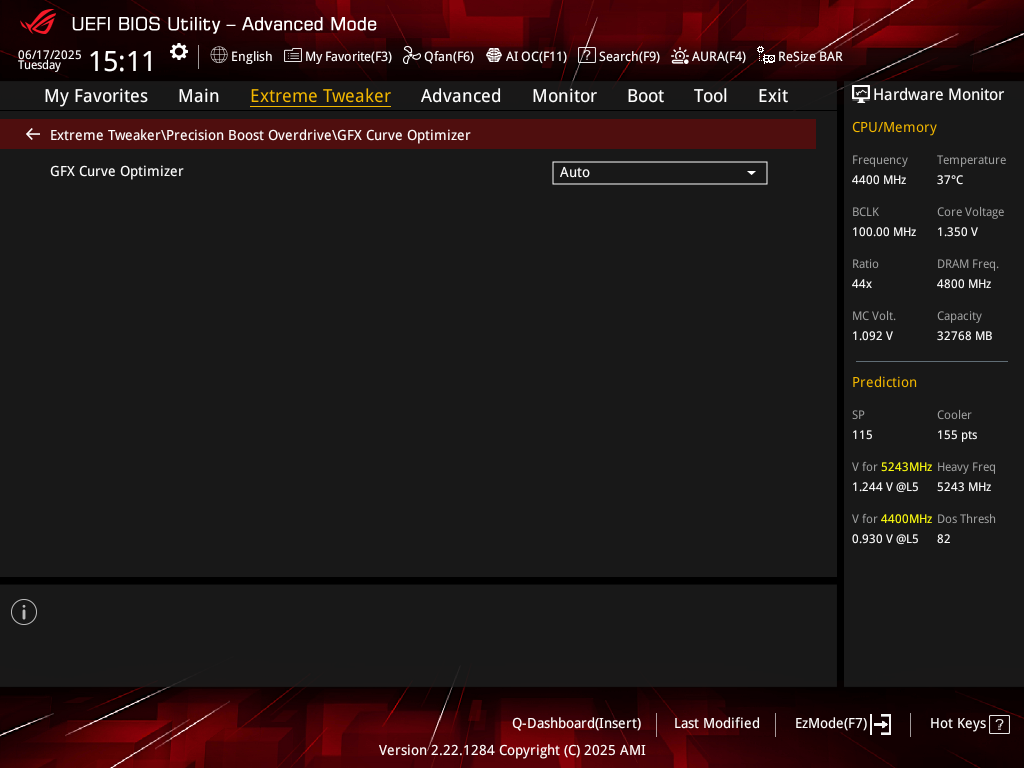Click the SP value 115

coord(862,435)
